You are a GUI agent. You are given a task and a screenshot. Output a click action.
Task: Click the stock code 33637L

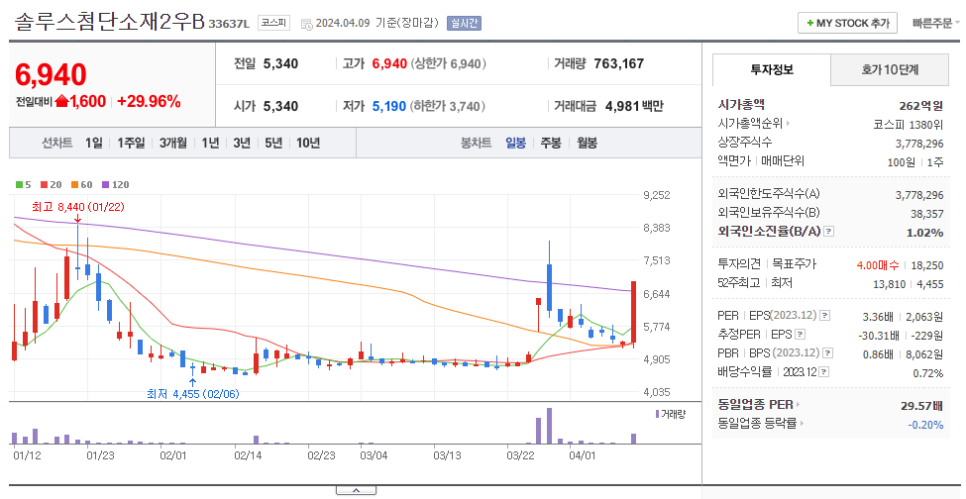click(x=229, y=24)
